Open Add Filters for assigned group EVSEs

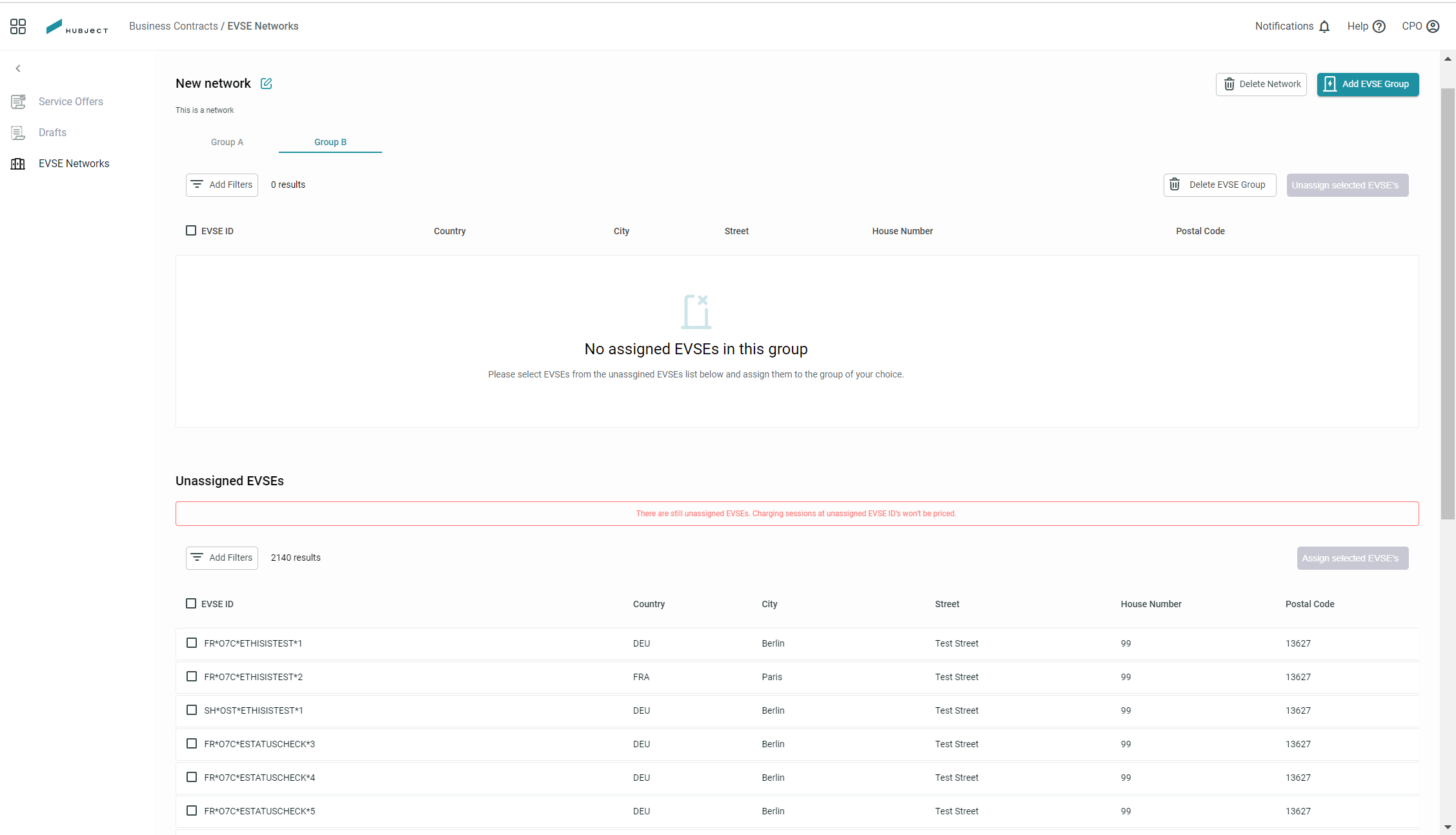coord(222,185)
